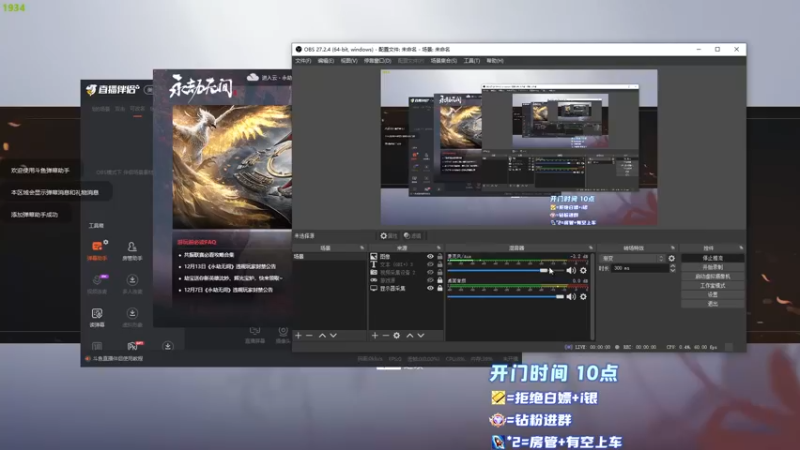Select the 显示器采集 source row
This screenshot has height=450, width=800.
point(406,288)
